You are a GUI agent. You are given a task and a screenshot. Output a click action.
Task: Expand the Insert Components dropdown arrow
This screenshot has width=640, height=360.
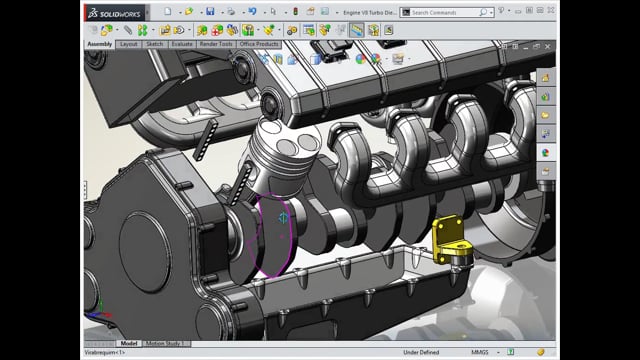click(x=117, y=30)
